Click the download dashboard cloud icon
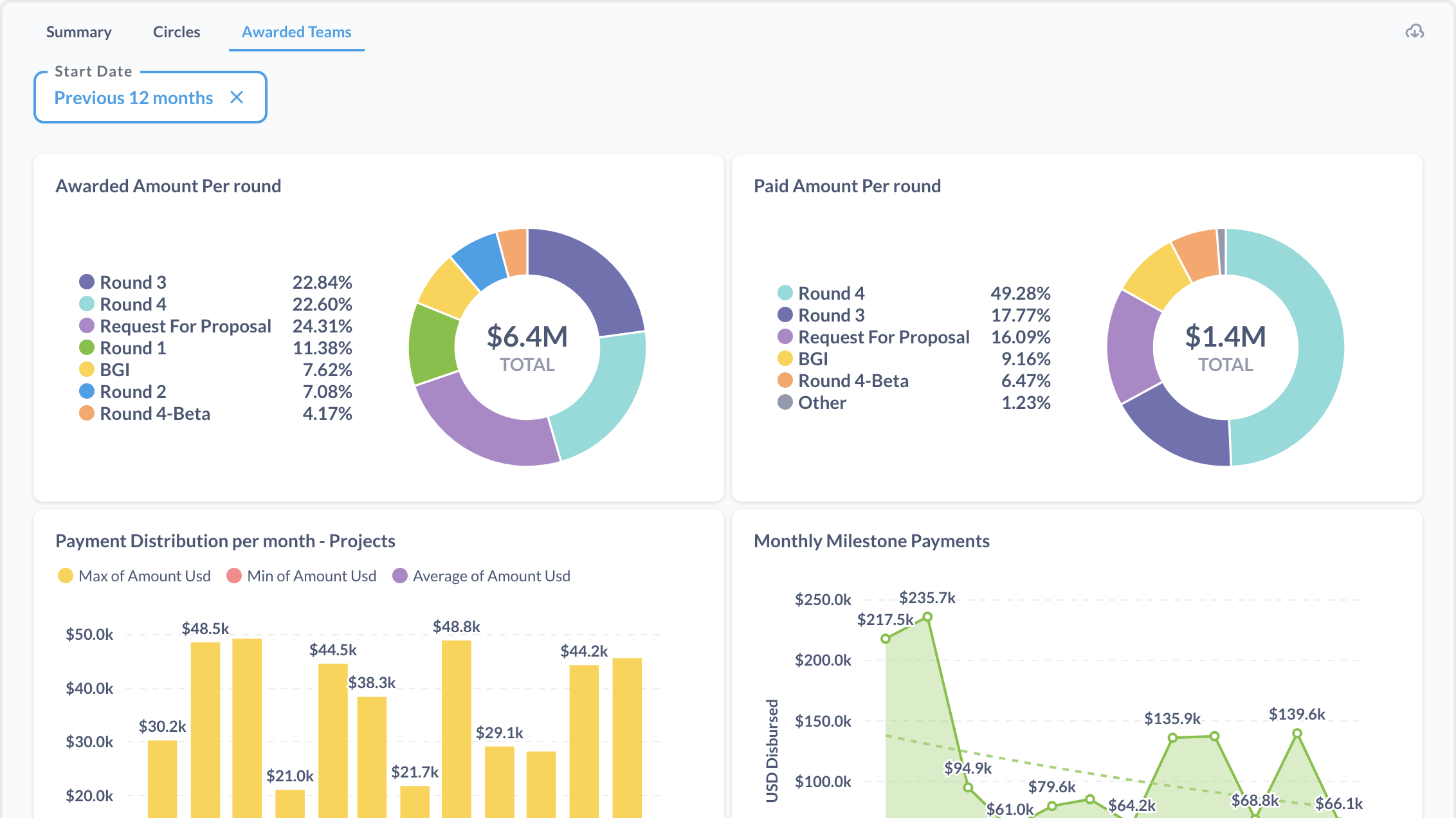Viewport: 1456px width, 818px height. [1414, 32]
